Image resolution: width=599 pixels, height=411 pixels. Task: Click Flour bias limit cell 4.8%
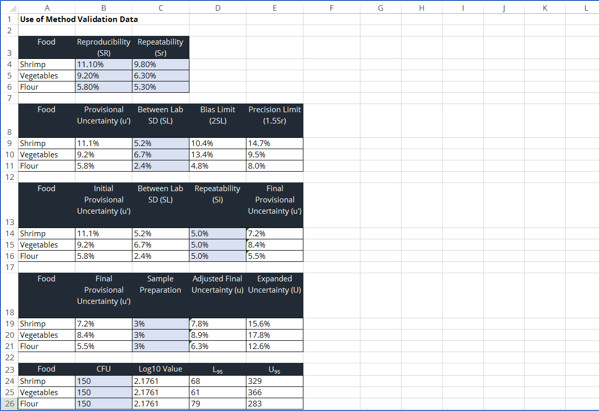pos(218,166)
